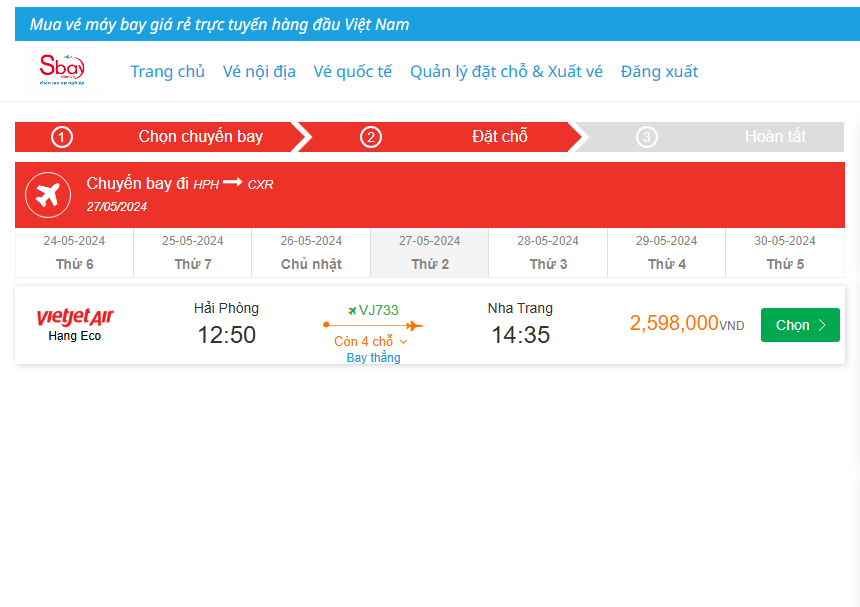
Task: Click the step 1 circle number
Action: point(62,137)
